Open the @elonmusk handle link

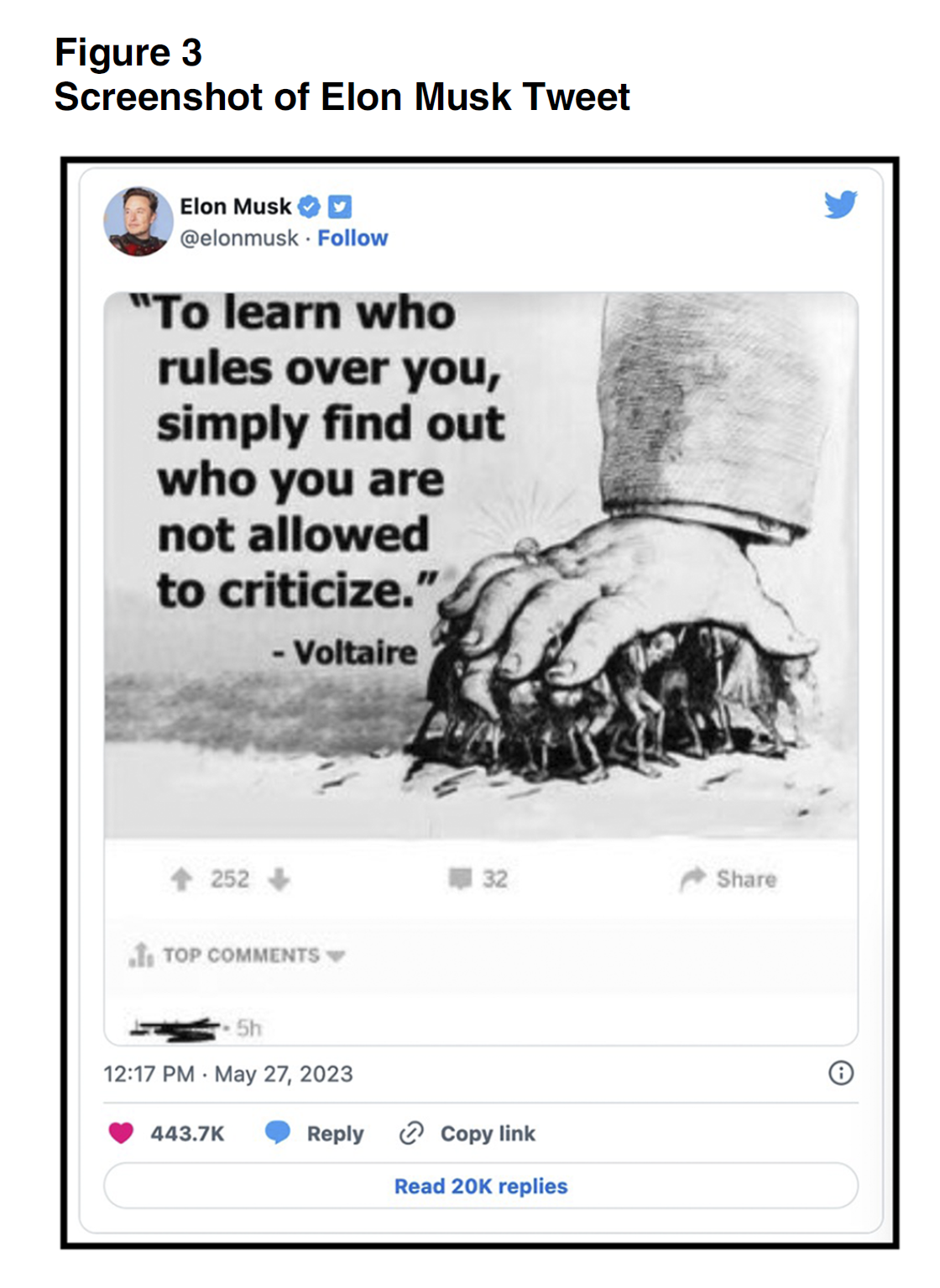click(239, 238)
